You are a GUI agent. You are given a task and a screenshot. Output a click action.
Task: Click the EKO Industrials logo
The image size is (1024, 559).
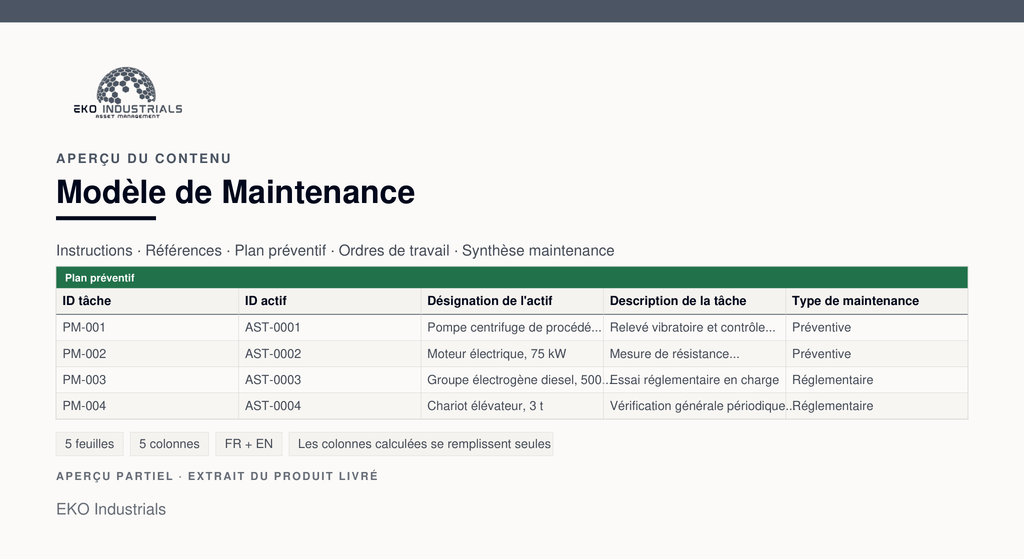tap(128, 92)
